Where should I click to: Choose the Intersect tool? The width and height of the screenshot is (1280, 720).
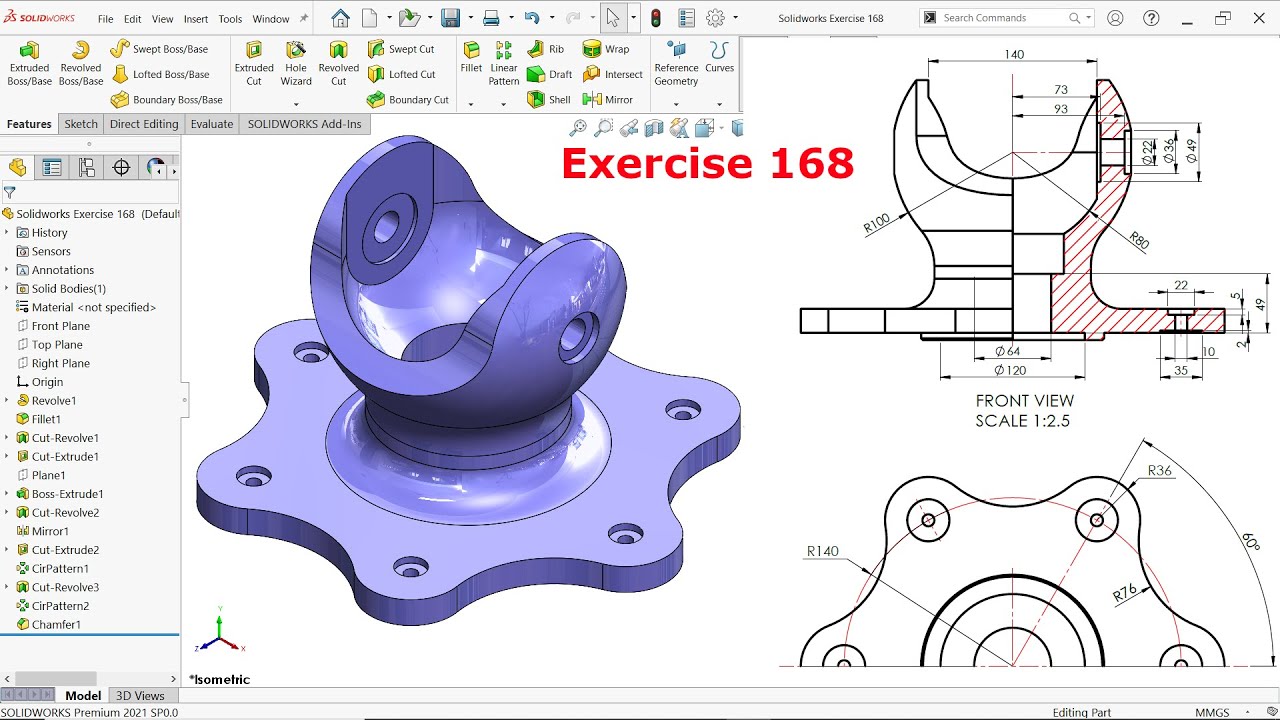612,74
